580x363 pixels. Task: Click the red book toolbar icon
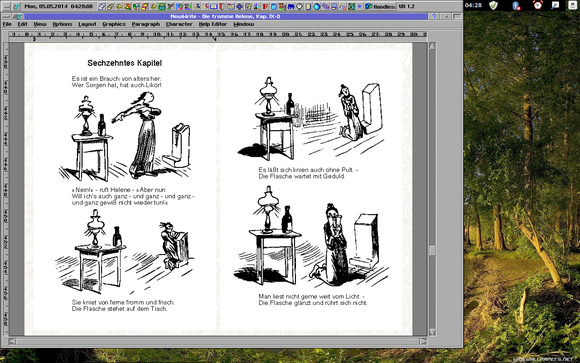[x=221, y=6]
